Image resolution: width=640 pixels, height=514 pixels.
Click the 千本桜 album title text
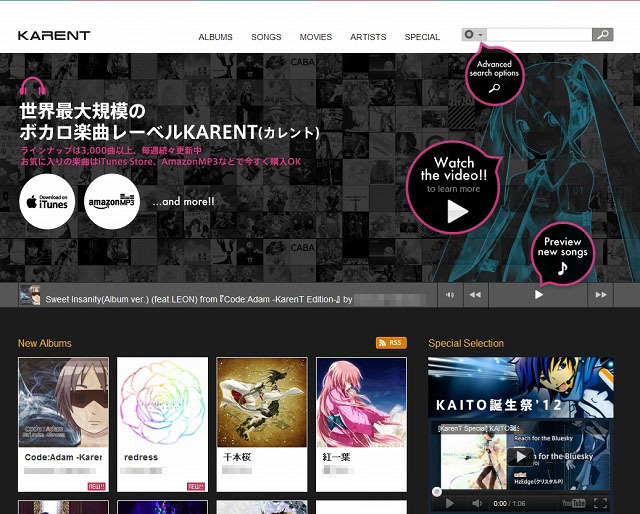click(237, 457)
